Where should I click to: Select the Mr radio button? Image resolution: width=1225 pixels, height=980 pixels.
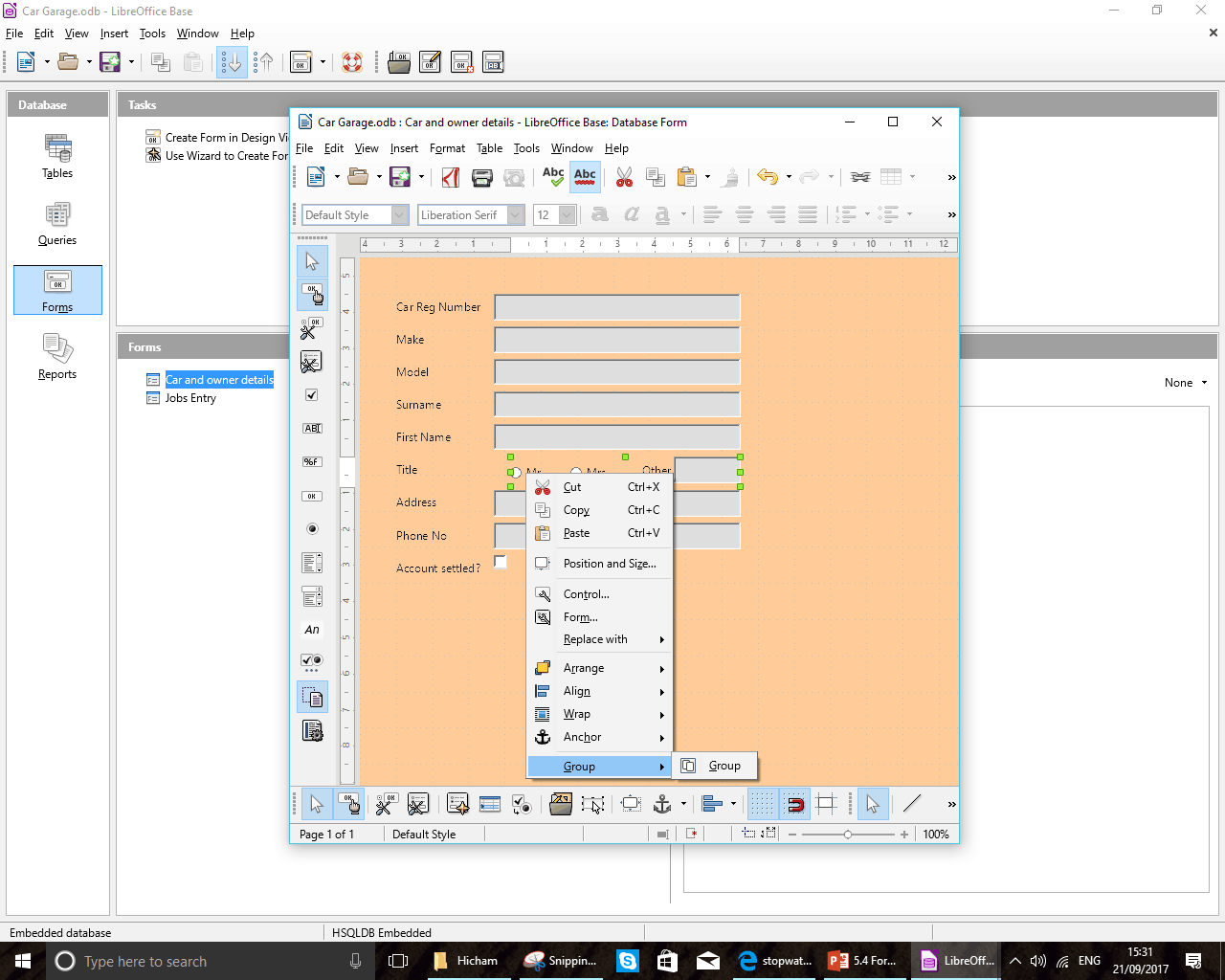pyautogui.click(x=515, y=472)
